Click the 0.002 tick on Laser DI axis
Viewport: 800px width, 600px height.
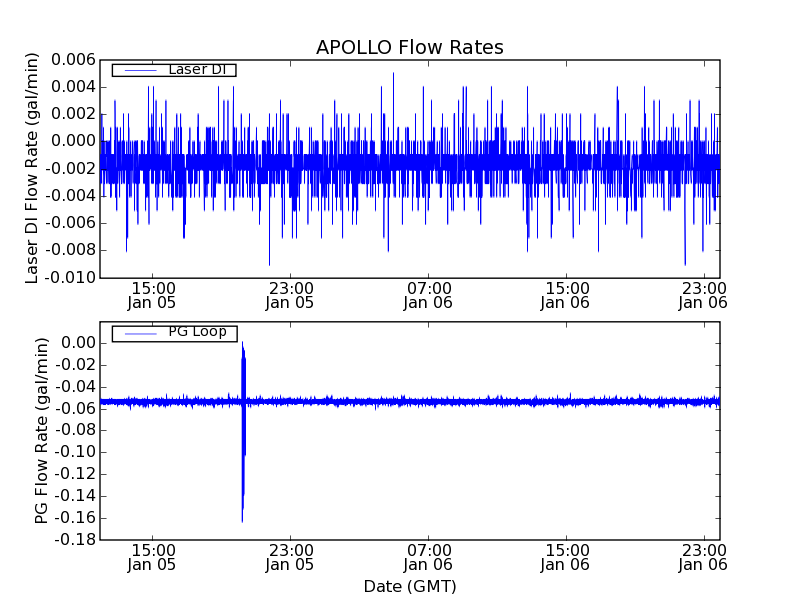click(73, 114)
